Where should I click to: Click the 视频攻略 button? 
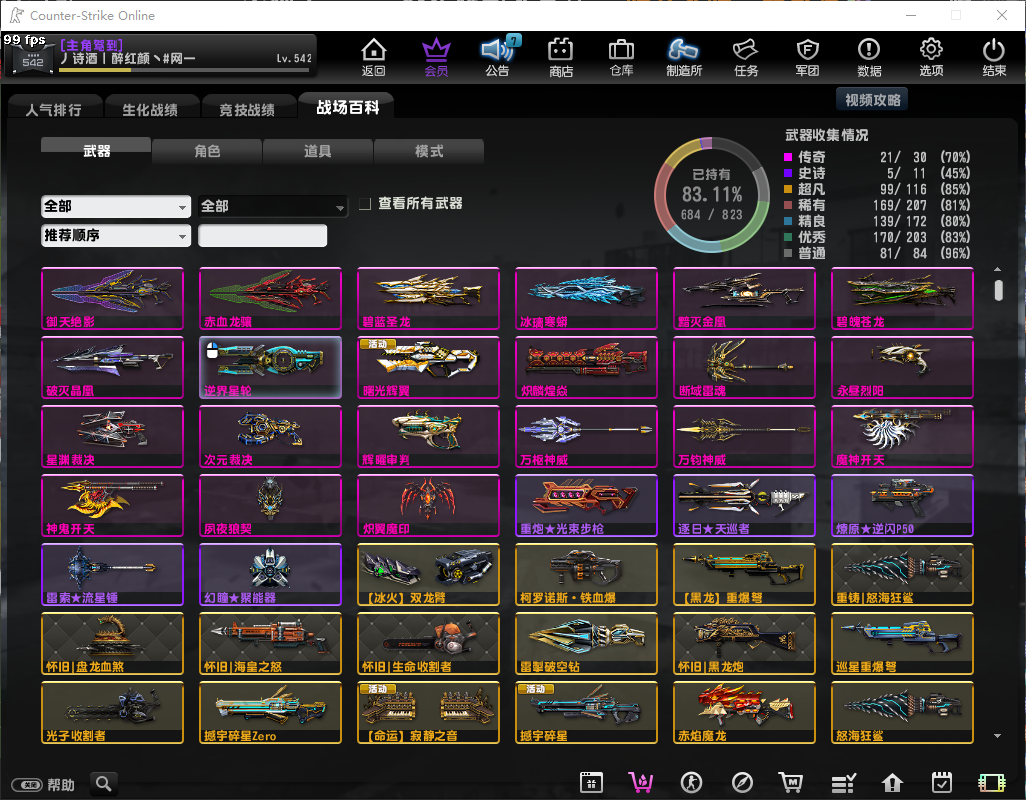(872, 99)
